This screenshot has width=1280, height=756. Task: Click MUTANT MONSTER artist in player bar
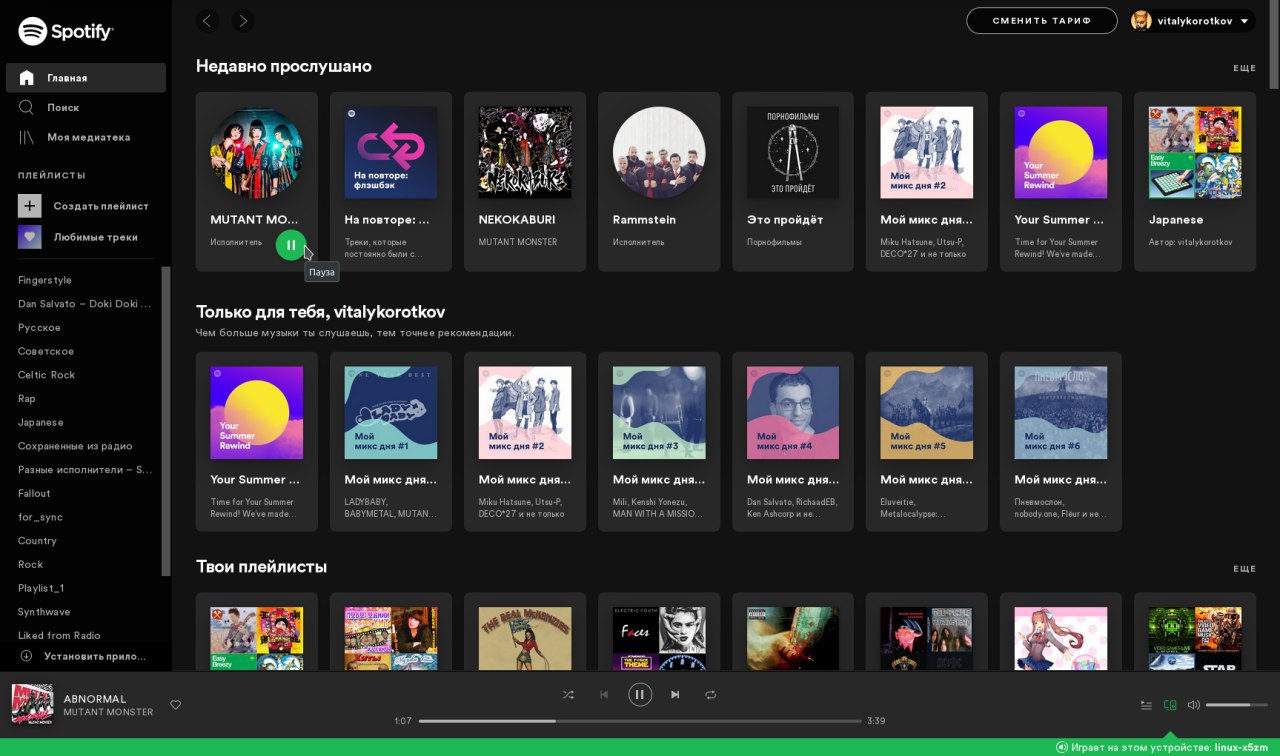click(x=108, y=712)
